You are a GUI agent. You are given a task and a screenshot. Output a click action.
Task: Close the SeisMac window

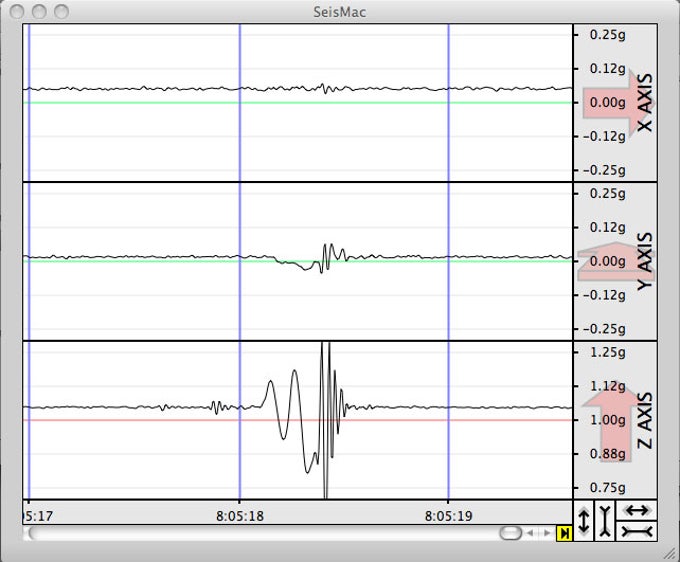click(17, 12)
